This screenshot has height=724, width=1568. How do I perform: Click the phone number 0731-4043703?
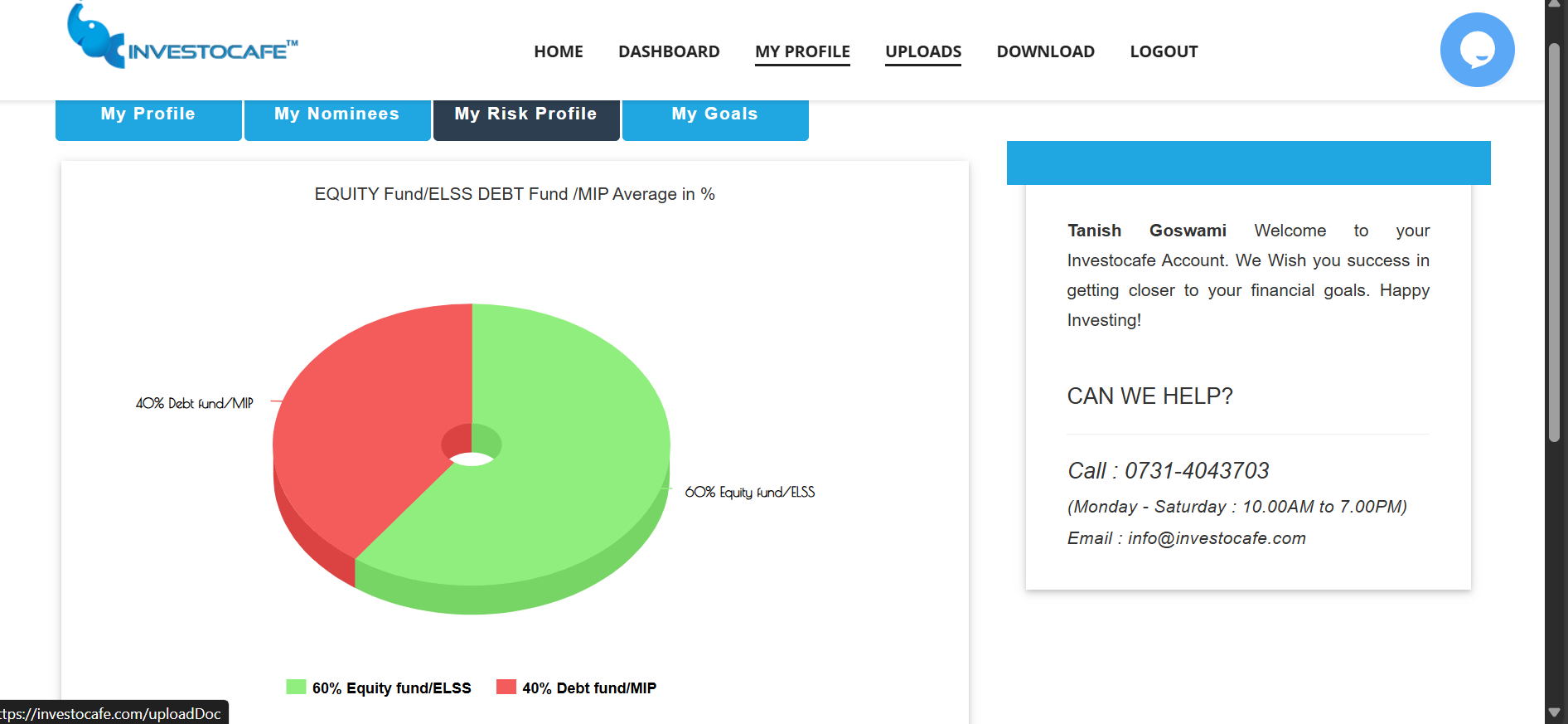point(1196,471)
